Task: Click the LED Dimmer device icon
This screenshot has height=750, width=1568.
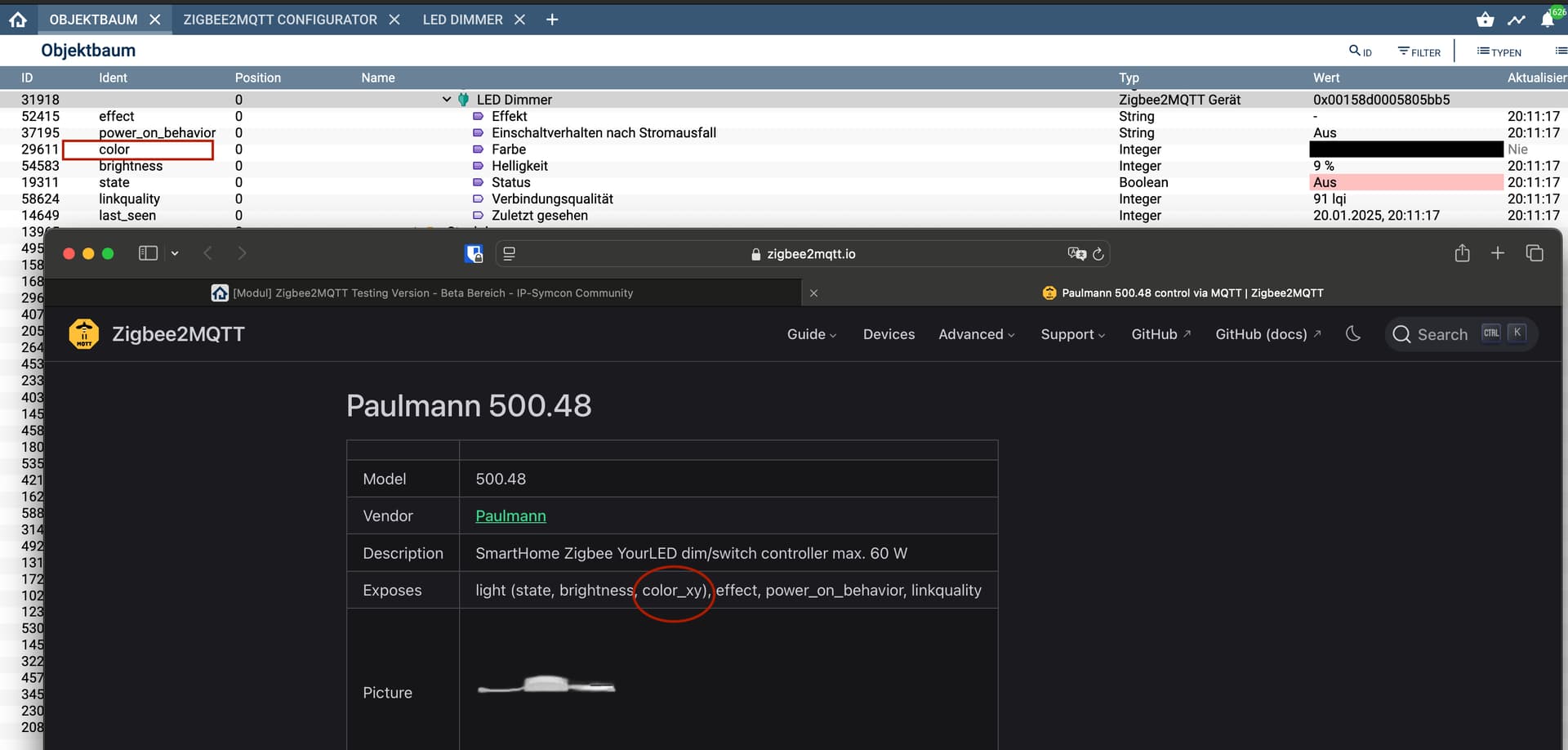Action: point(464,100)
